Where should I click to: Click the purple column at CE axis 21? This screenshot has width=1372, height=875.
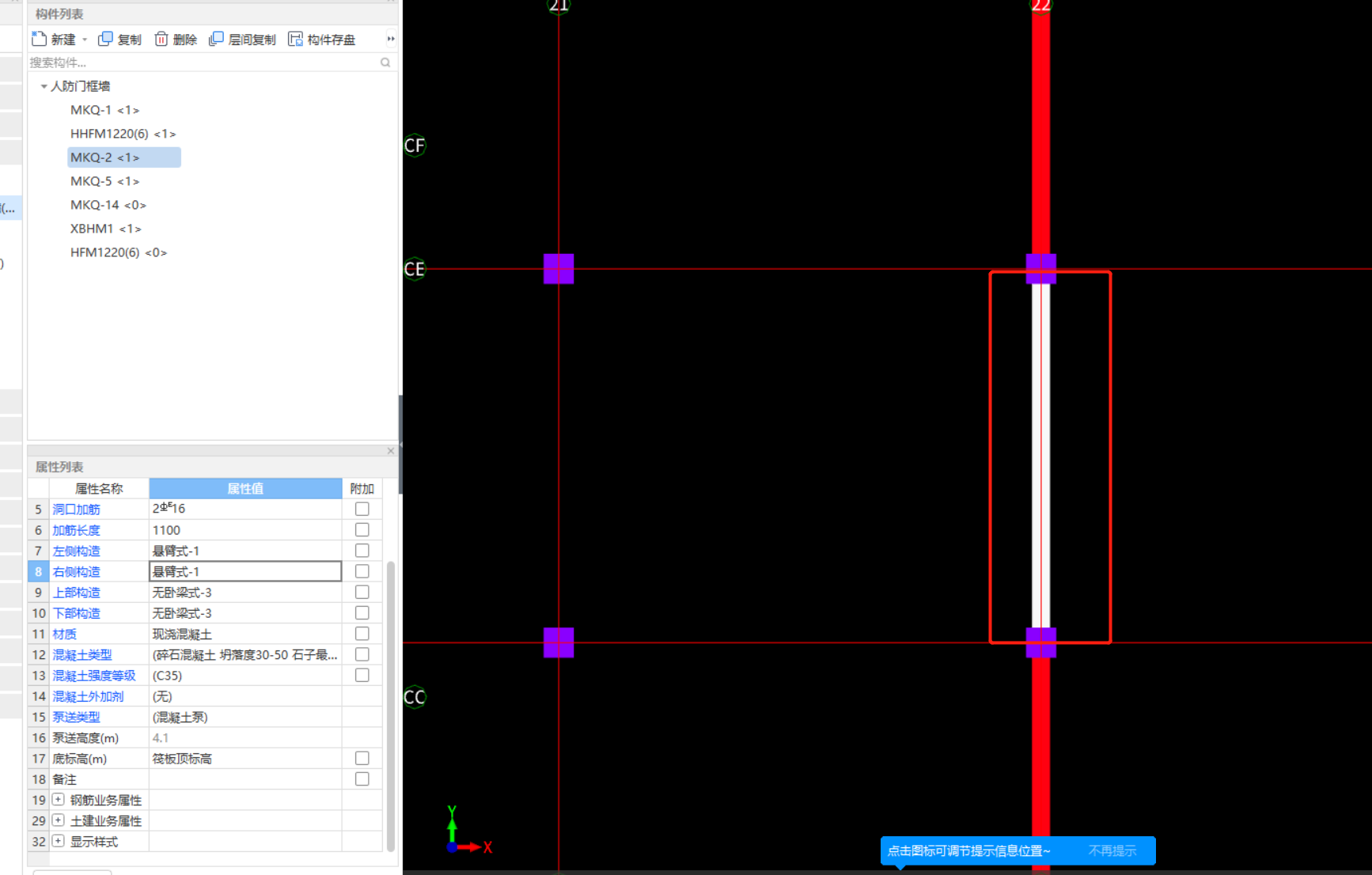[559, 269]
